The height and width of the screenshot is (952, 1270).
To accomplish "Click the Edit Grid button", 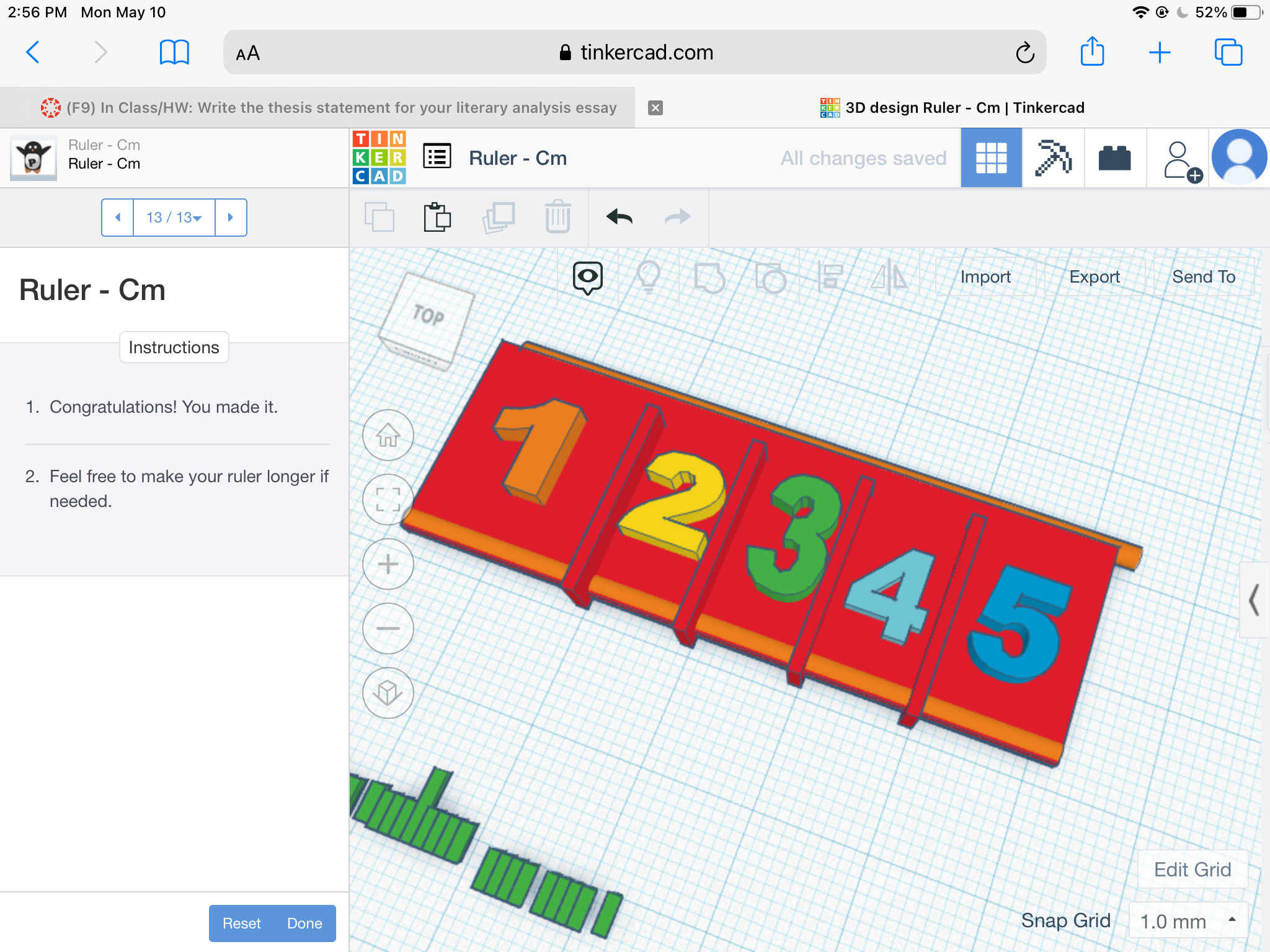I will (x=1192, y=870).
